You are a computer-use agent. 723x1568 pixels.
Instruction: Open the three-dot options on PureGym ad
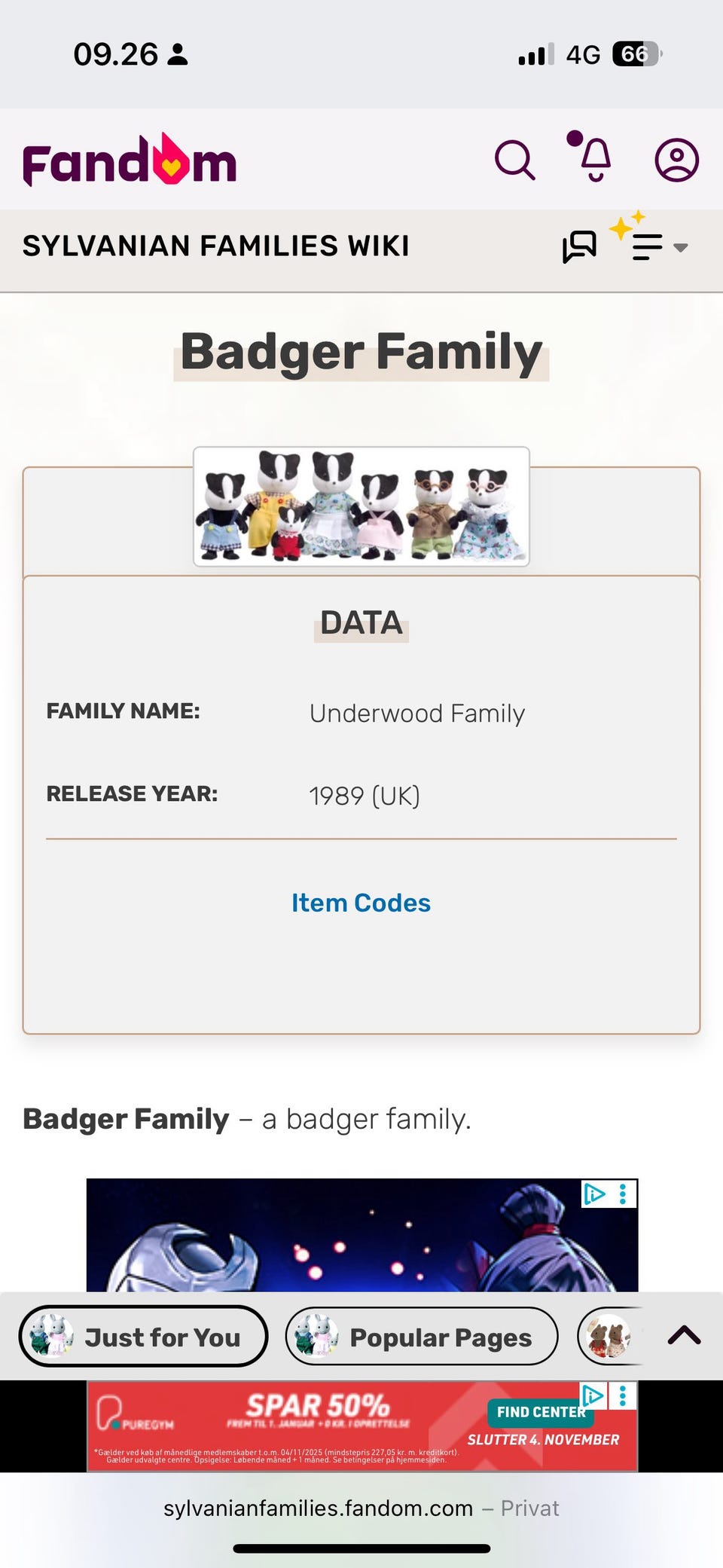623,1396
